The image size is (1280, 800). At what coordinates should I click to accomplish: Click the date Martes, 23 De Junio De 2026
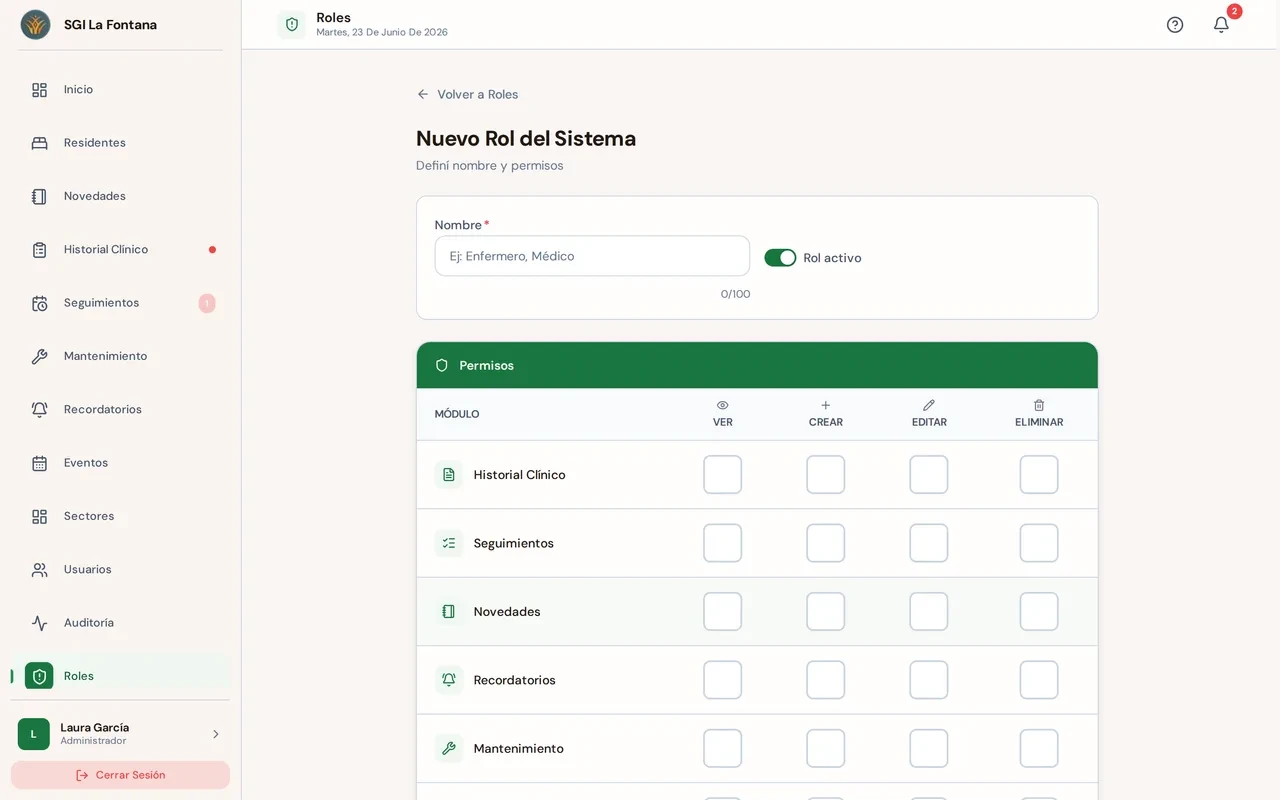coord(382,32)
